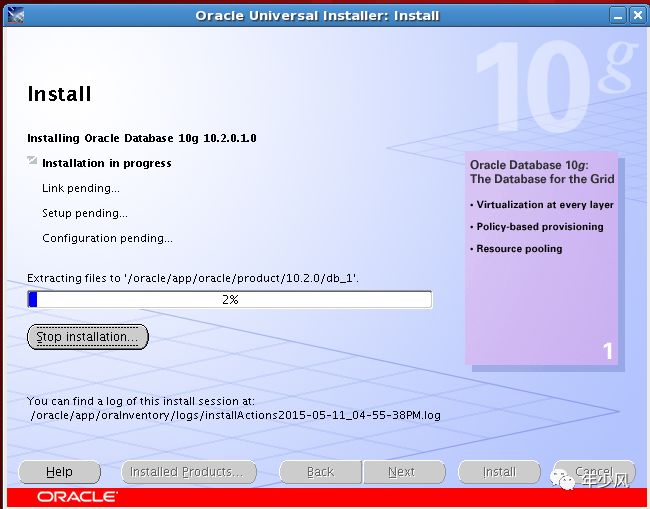This screenshot has height=509, width=650.
Task: Click the Oracle installer window menu icon
Action: point(16,15)
